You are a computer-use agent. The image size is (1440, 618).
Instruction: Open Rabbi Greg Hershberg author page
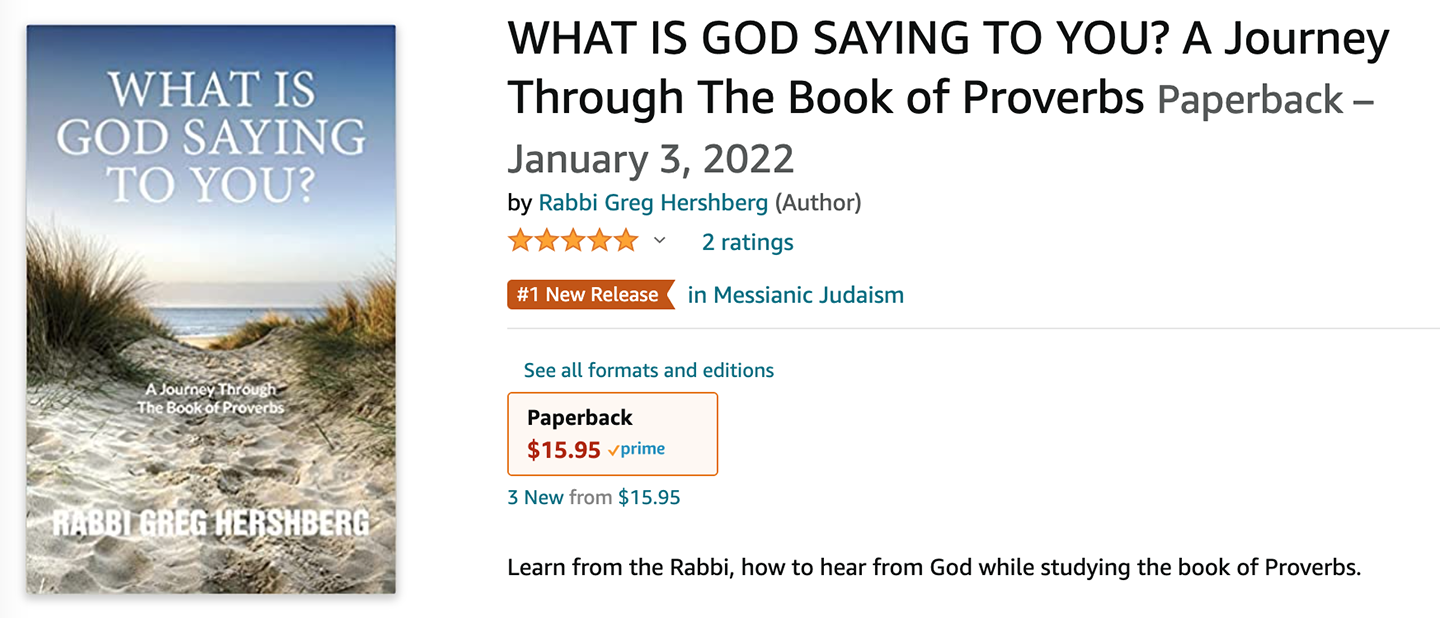click(653, 203)
